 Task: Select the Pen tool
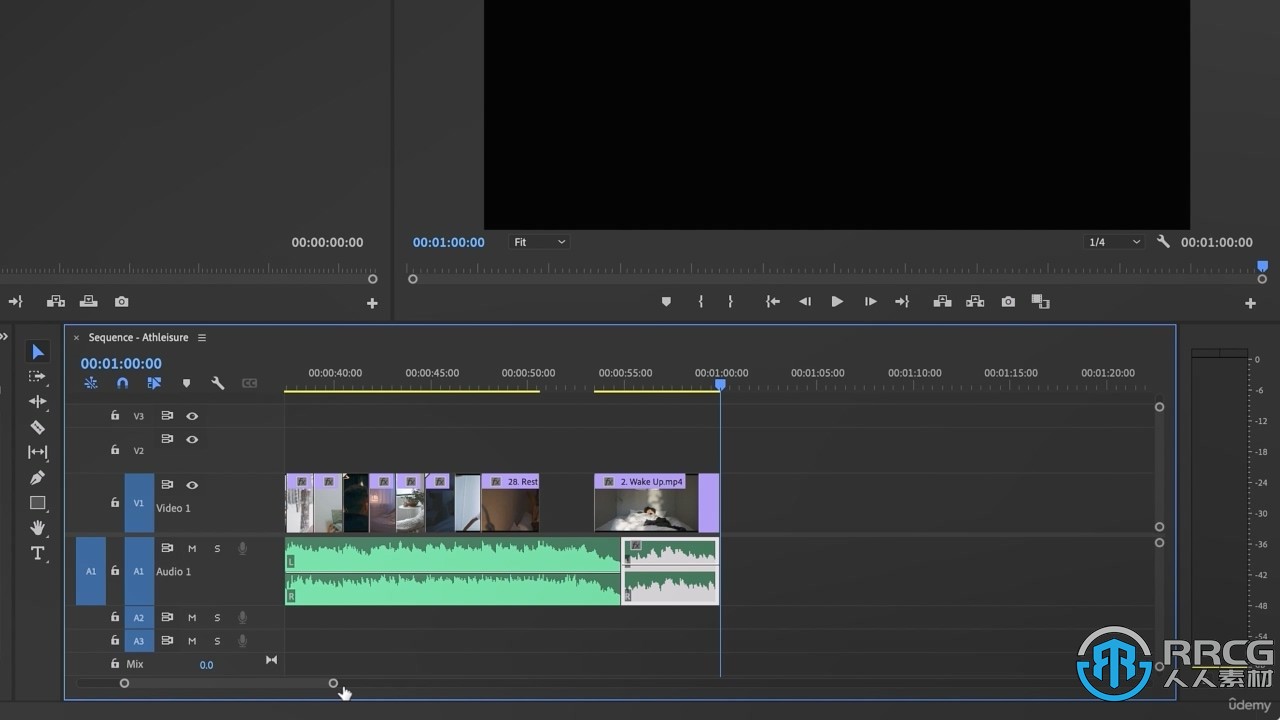(x=38, y=478)
